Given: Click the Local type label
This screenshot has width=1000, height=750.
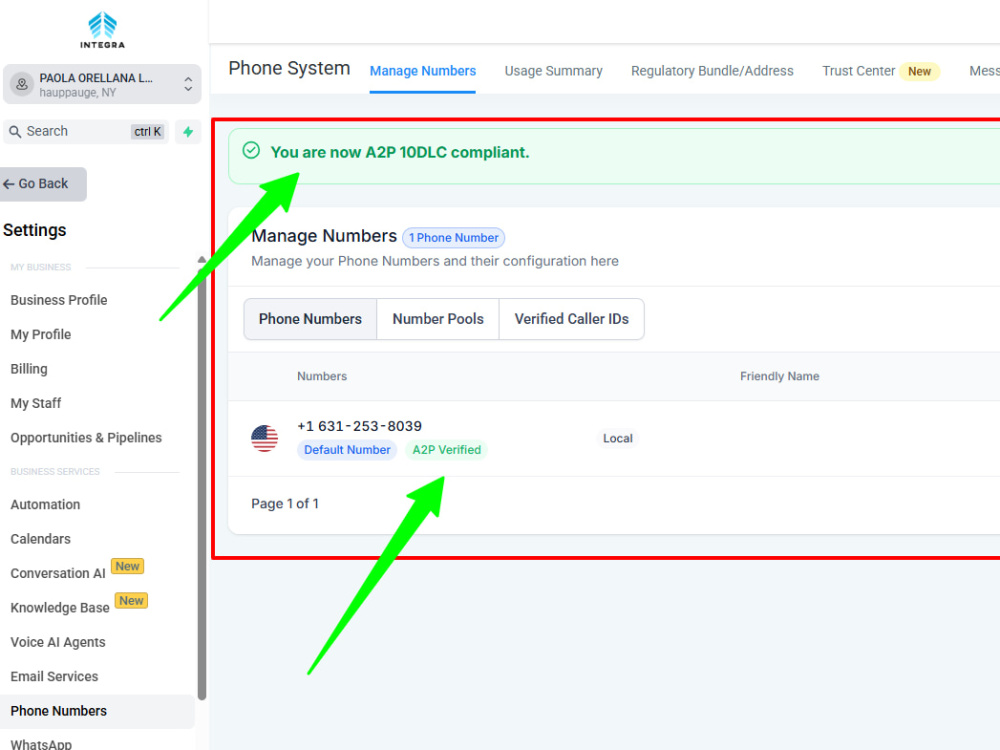Looking at the screenshot, I should point(617,438).
